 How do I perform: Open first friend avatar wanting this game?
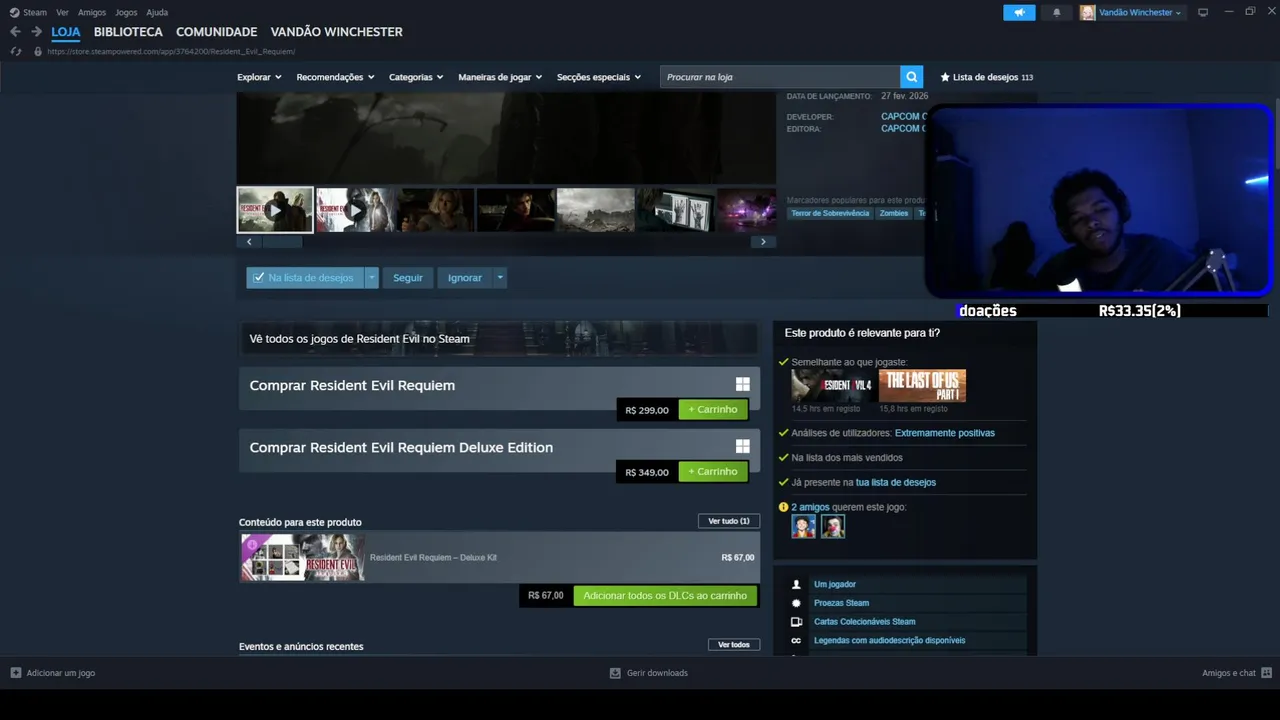804,526
